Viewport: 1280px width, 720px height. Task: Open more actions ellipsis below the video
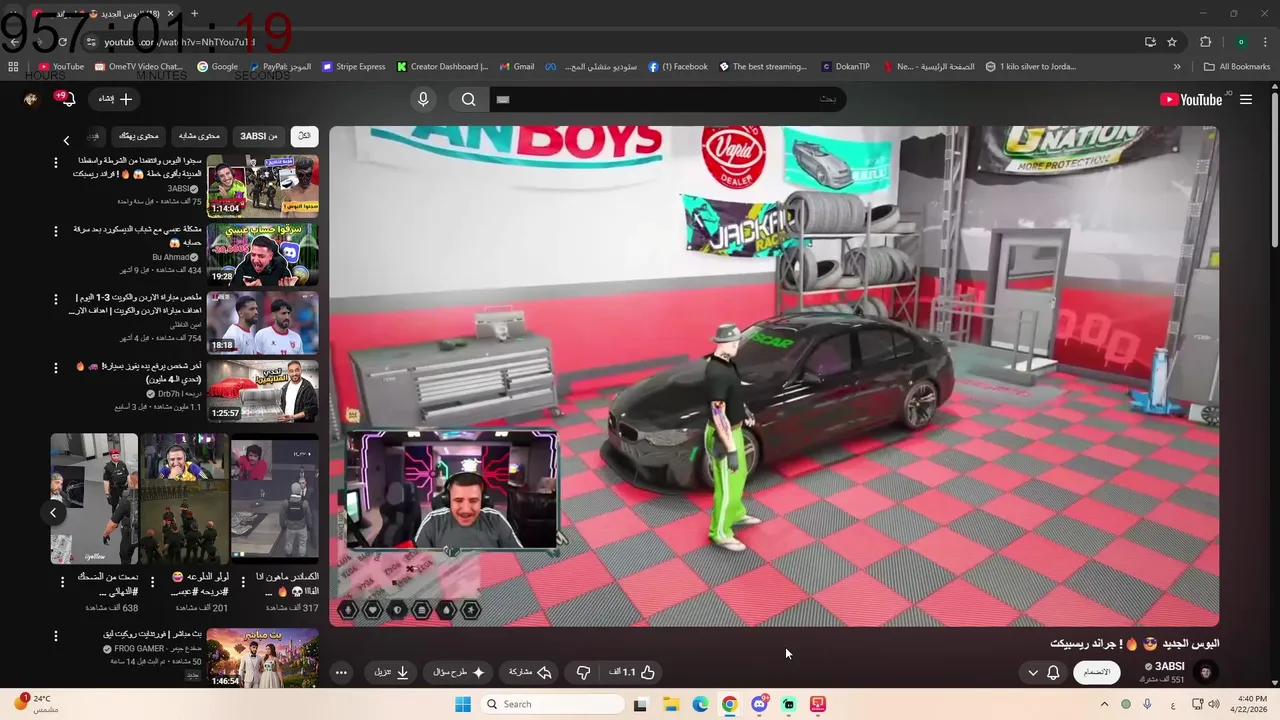click(x=341, y=672)
